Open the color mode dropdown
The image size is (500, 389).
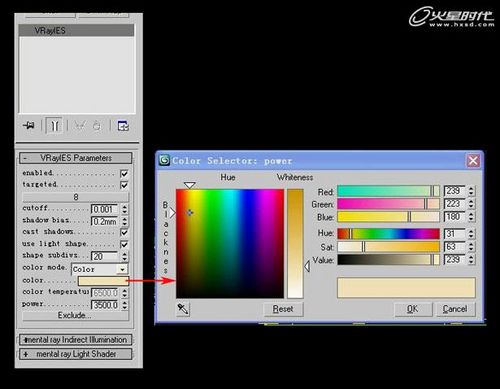point(123,269)
